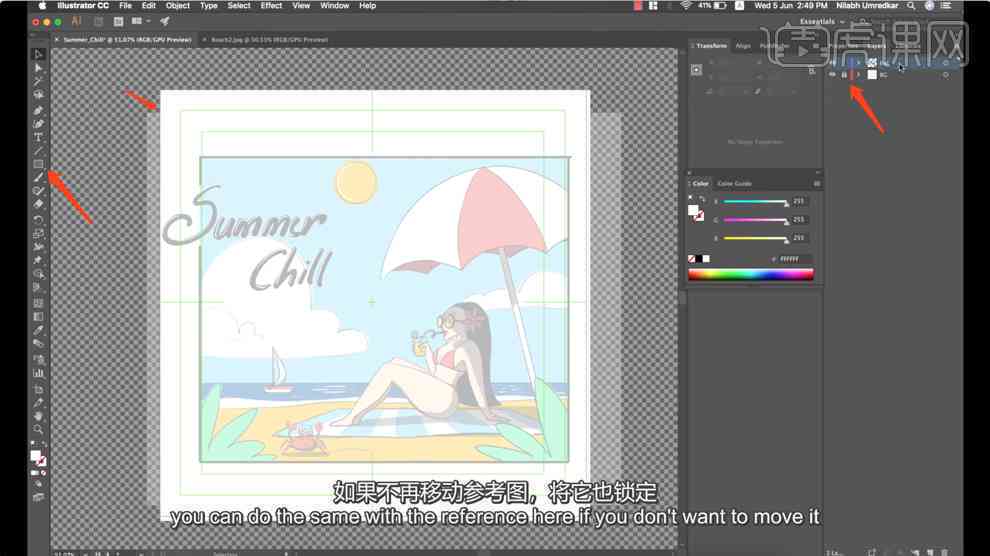Image resolution: width=990 pixels, height=556 pixels.
Task: Select the Gradient tool
Action: click(x=39, y=316)
